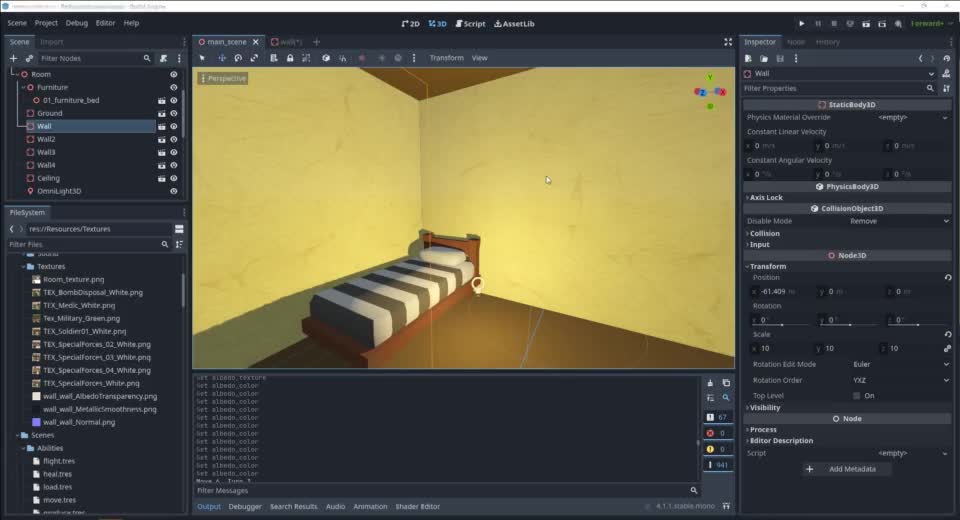Toggle visibility of the Ground node
The image size is (960, 520).
click(173, 113)
